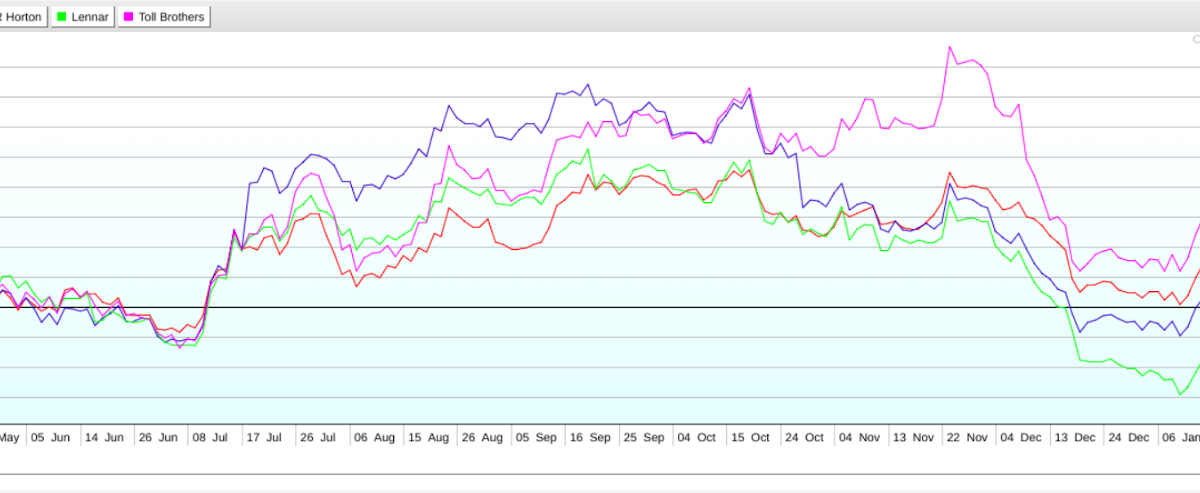Image resolution: width=1200 pixels, height=493 pixels.
Task: Click the 08 Jul date axis label
Action: click(212, 437)
